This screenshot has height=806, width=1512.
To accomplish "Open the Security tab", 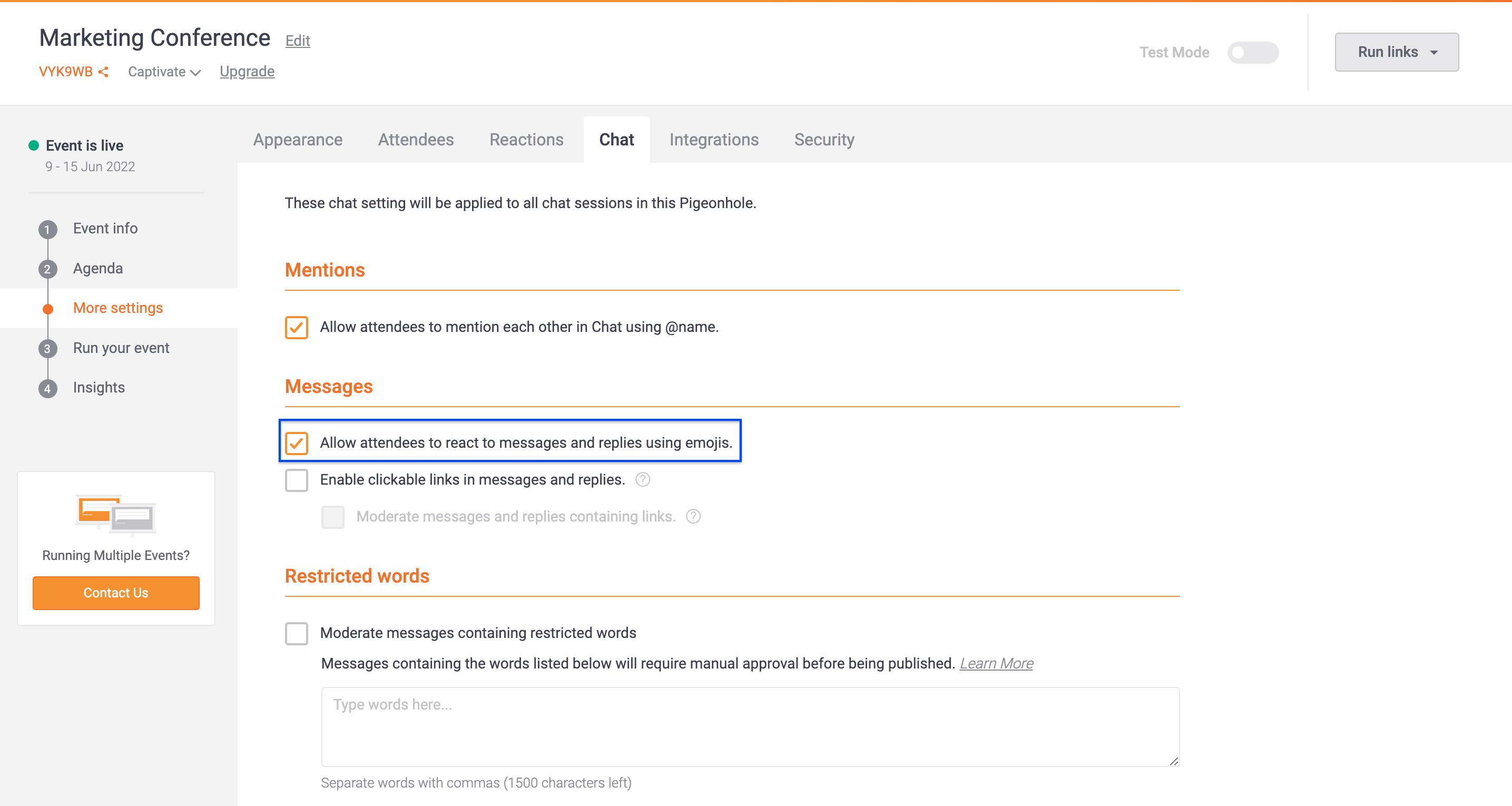I will [x=824, y=140].
